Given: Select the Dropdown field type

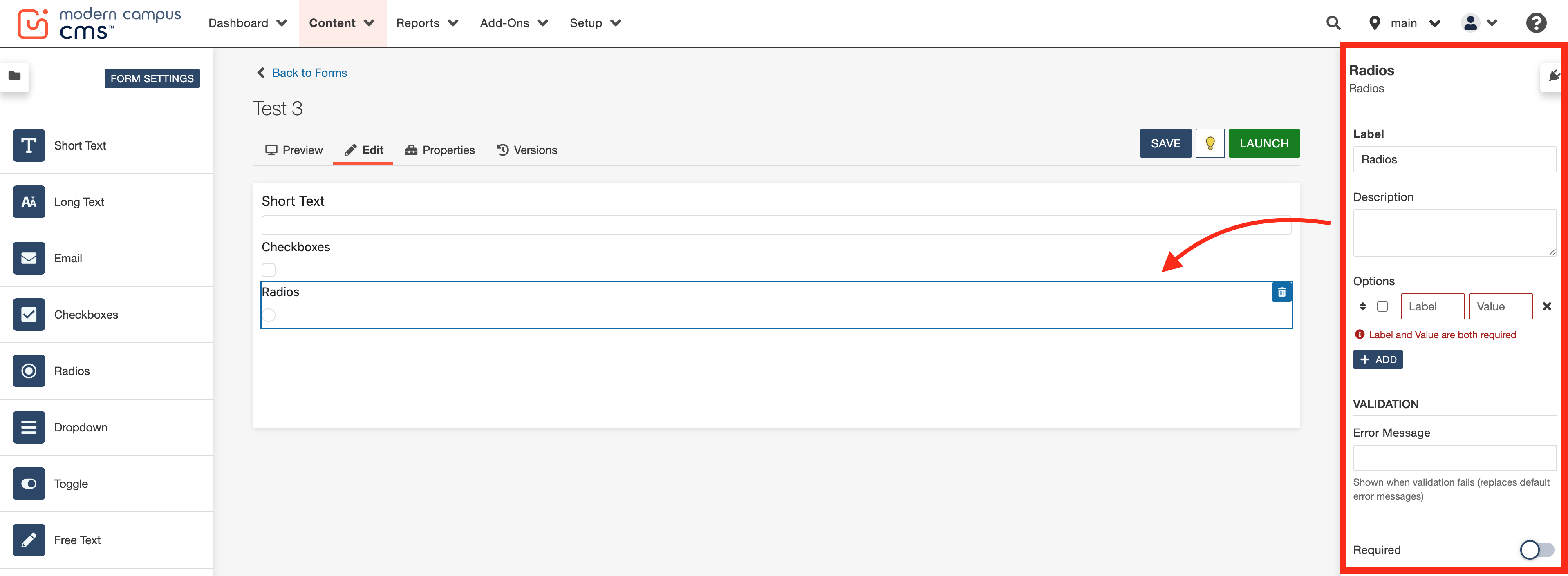Looking at the screenshot, I should (81, 427).
